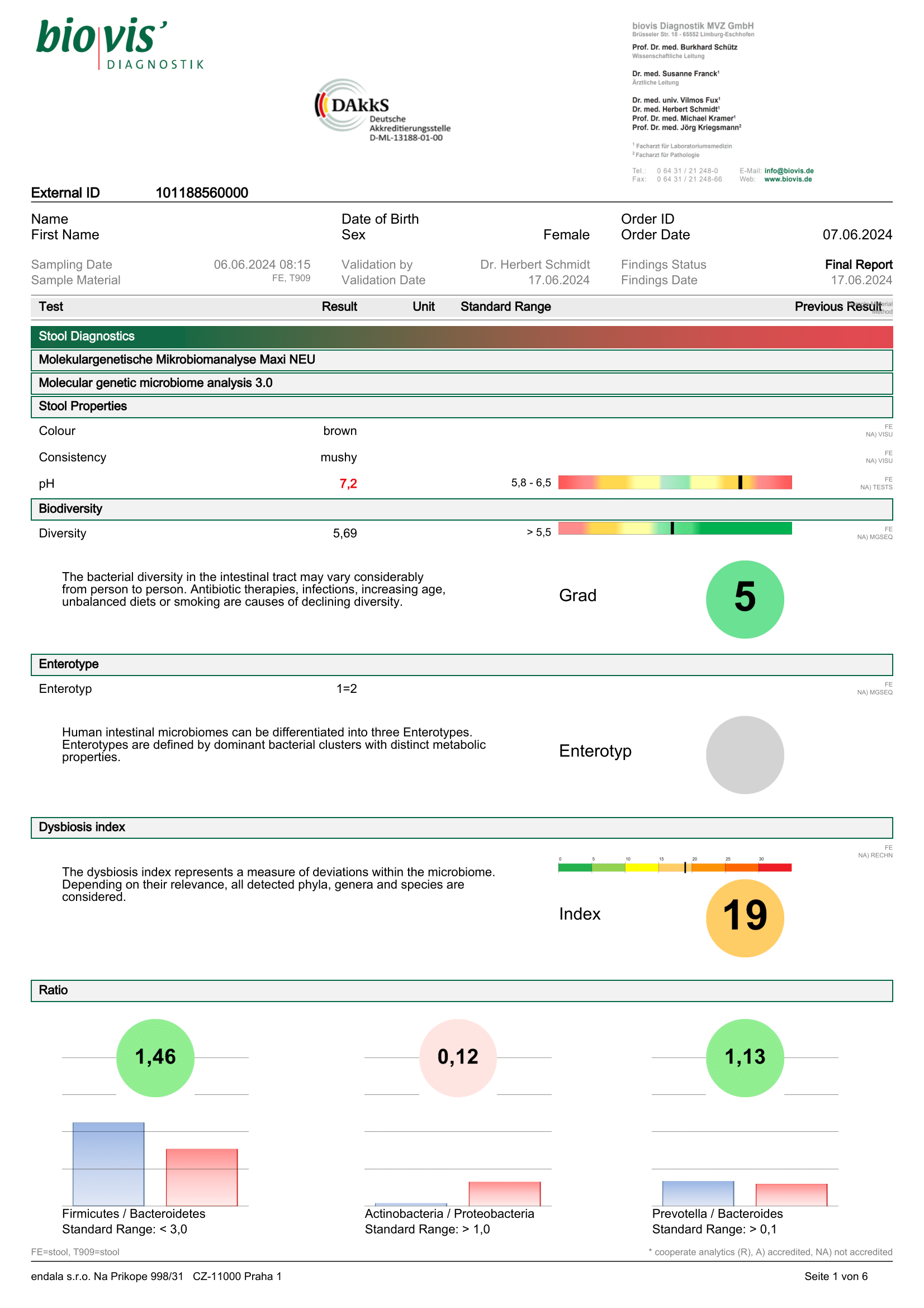The width and height of the screenshot is (924, 1308).
Task: Click the grey Enterotyp circle
Action: point(744,755)
